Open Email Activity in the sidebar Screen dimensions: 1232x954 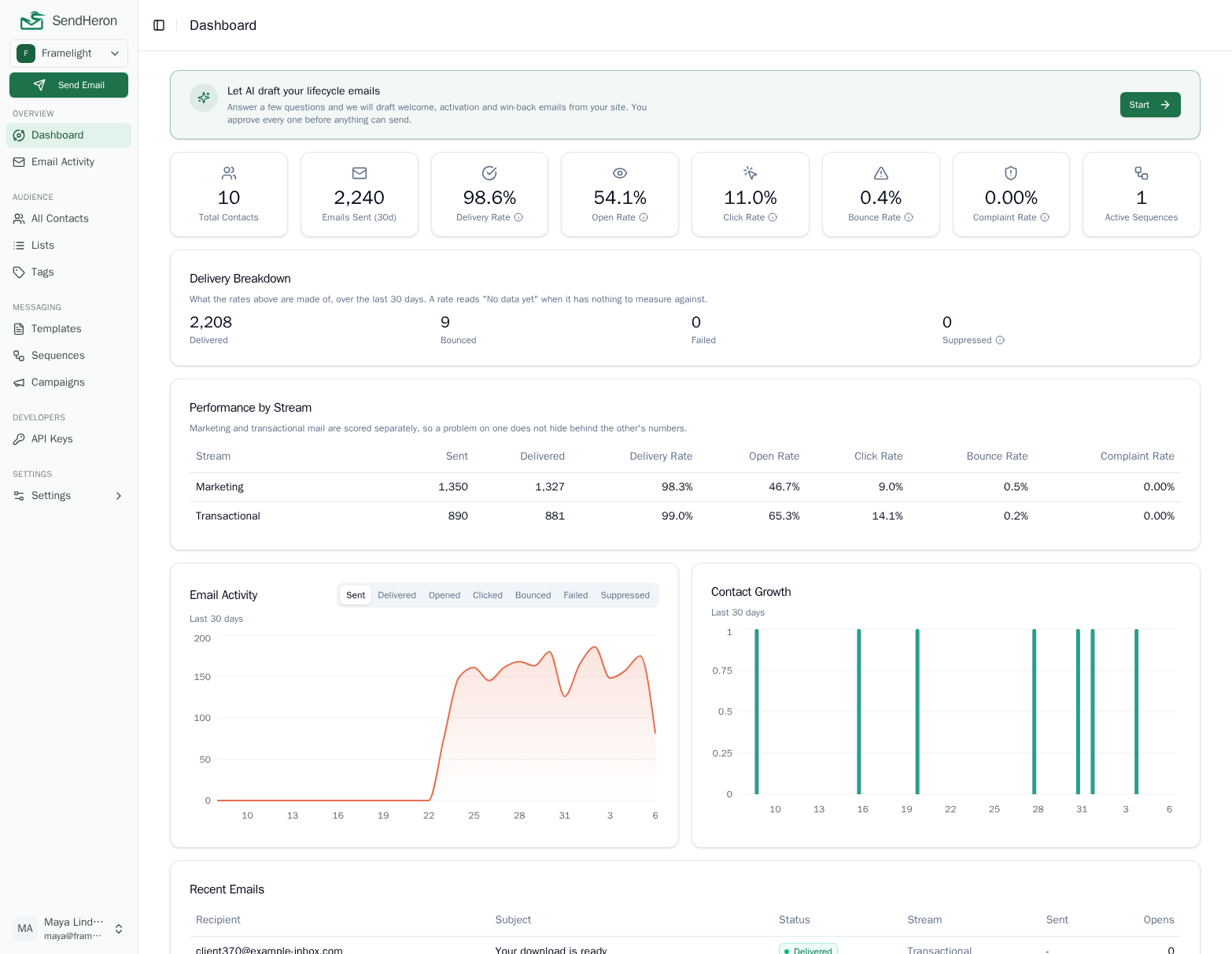tap(68, 162)
